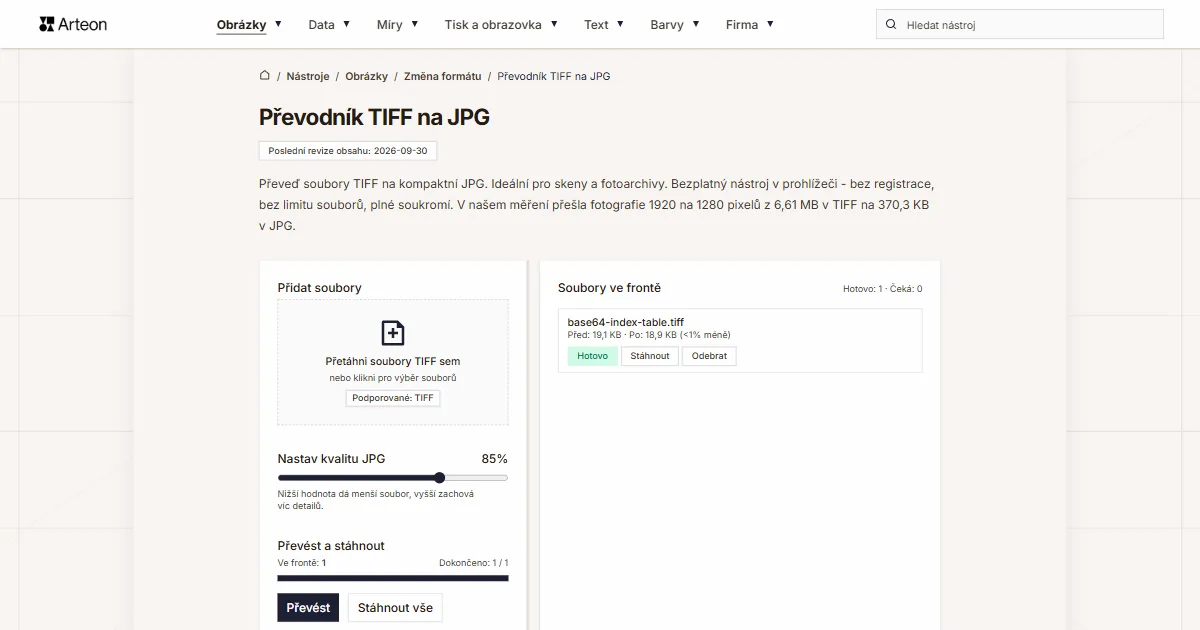The image size is (1200, 630).
Task: Click the Převést button
Action: point(308,607)
